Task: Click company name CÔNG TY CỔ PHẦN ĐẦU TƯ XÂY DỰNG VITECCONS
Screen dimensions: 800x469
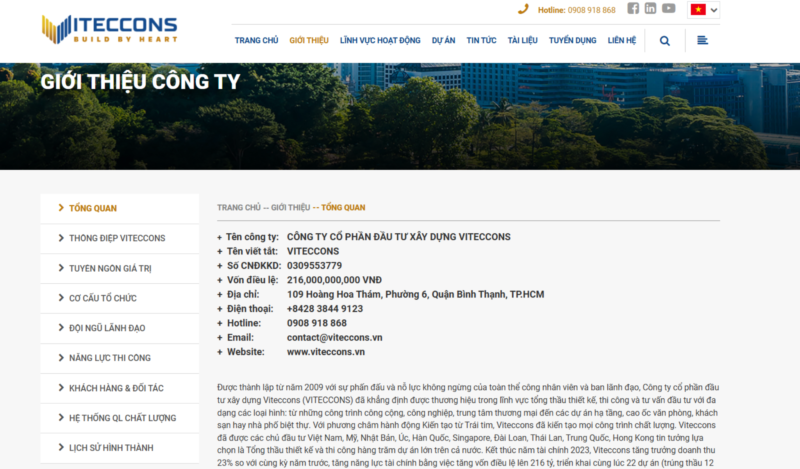Action: [x=398, y=237]
